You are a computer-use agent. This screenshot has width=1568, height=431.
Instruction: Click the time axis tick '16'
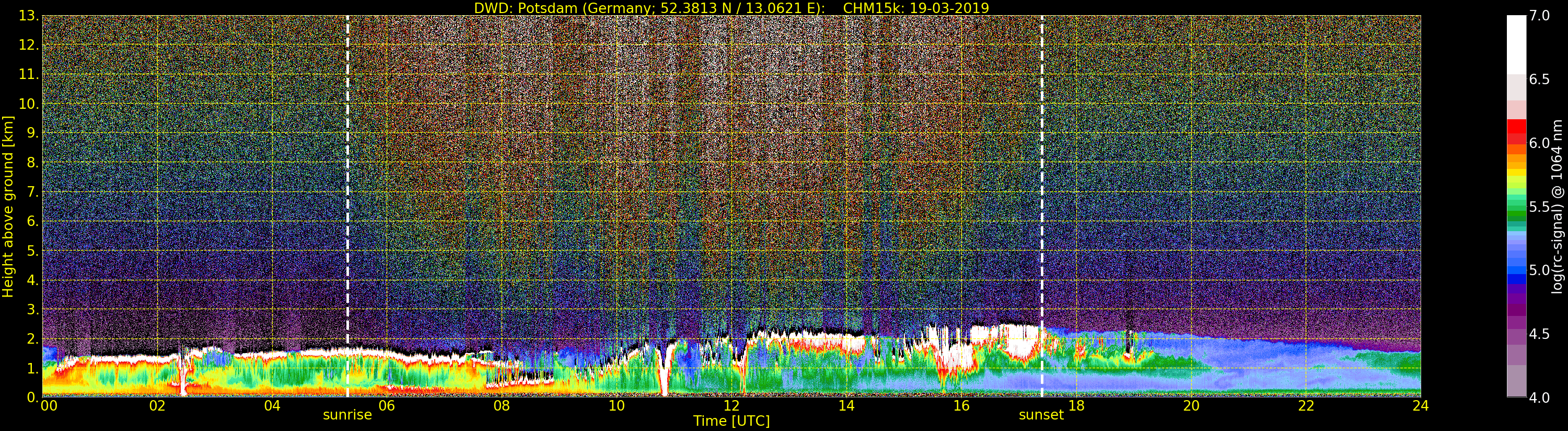click(x=961, y=406)
